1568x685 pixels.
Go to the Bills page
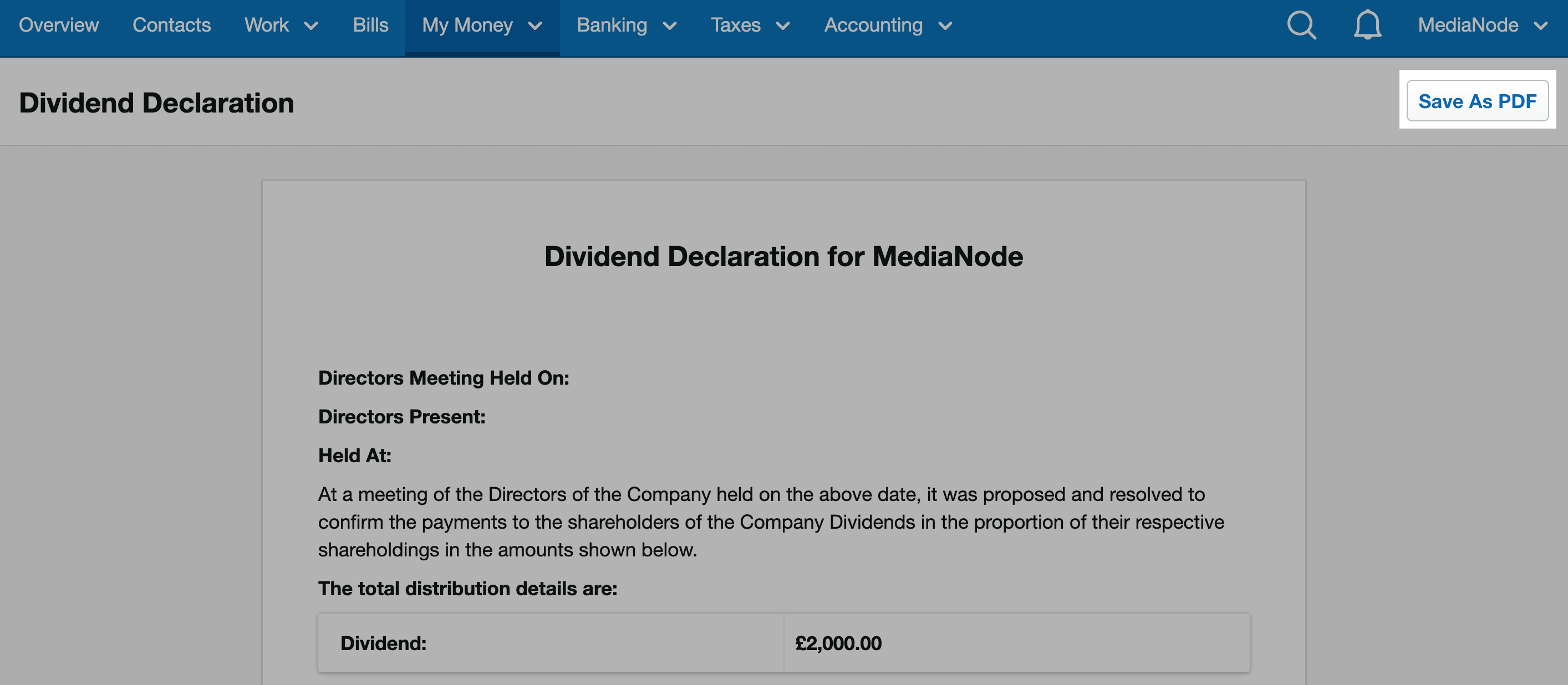[371, 25]
